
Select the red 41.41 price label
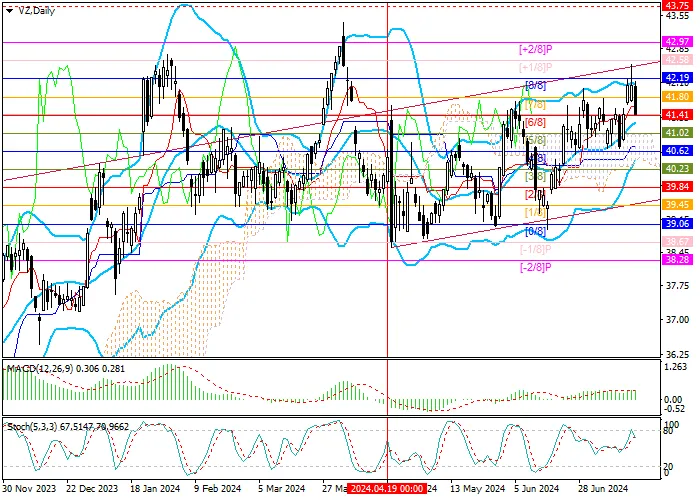(677, 115)
